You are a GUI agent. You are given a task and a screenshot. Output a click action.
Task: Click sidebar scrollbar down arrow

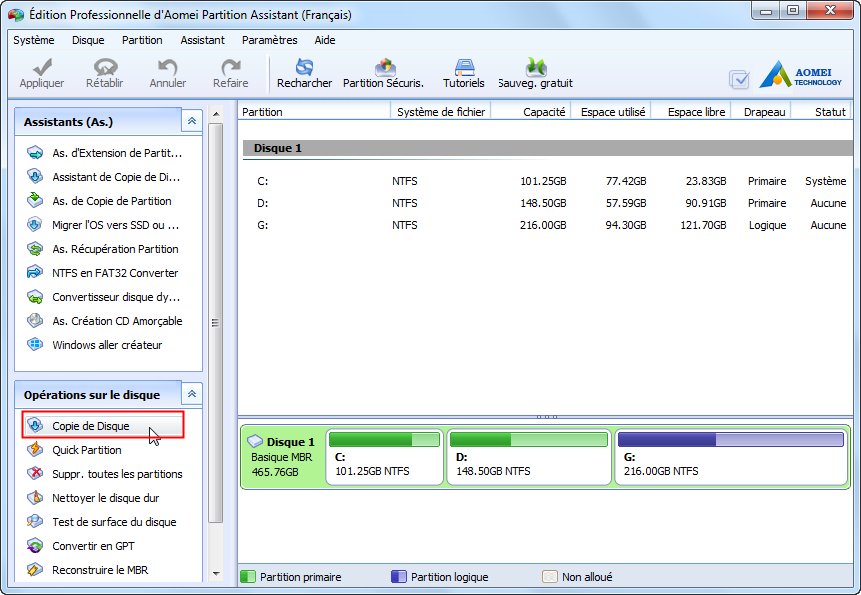pos(216,574)
